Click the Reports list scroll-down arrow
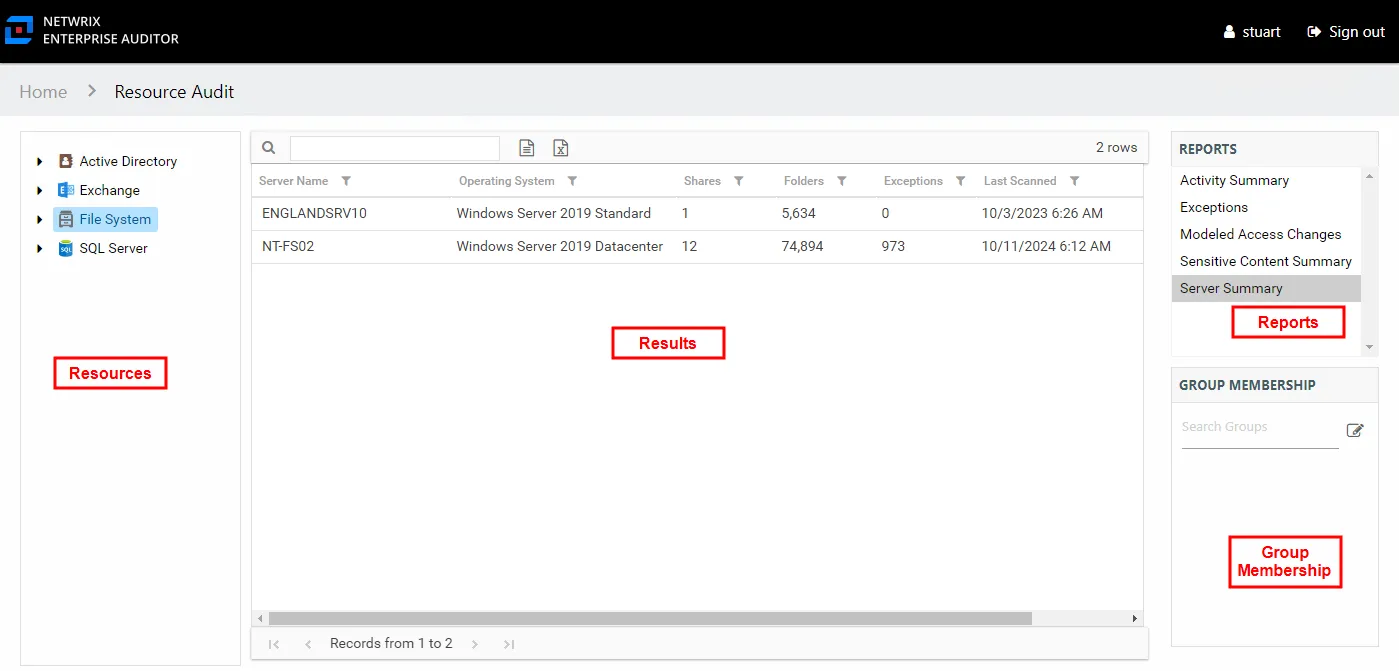This screenshot has height=671, width=1399. (1370, 347)
